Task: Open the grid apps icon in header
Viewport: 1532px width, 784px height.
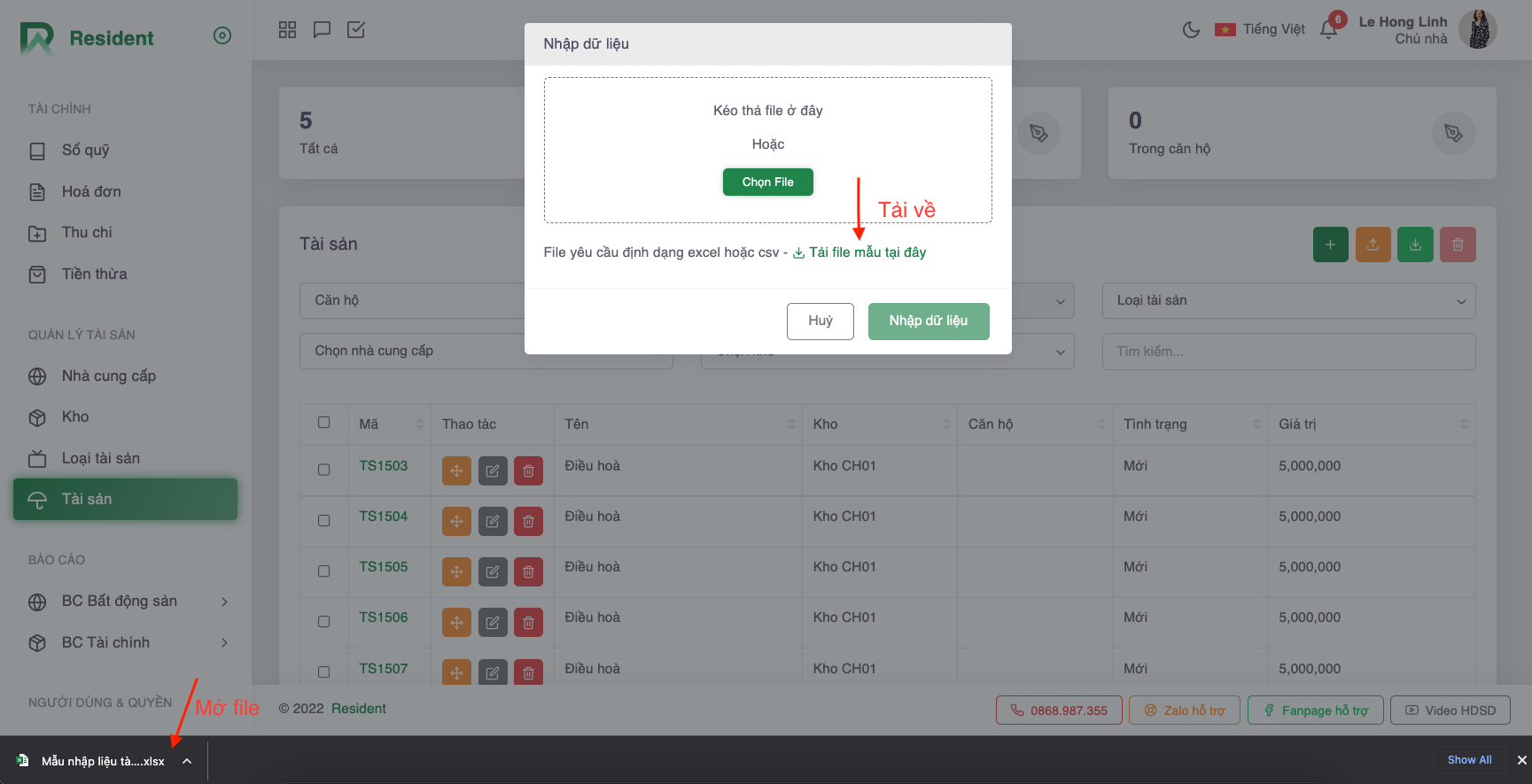Action: click(x=287, y=30)
